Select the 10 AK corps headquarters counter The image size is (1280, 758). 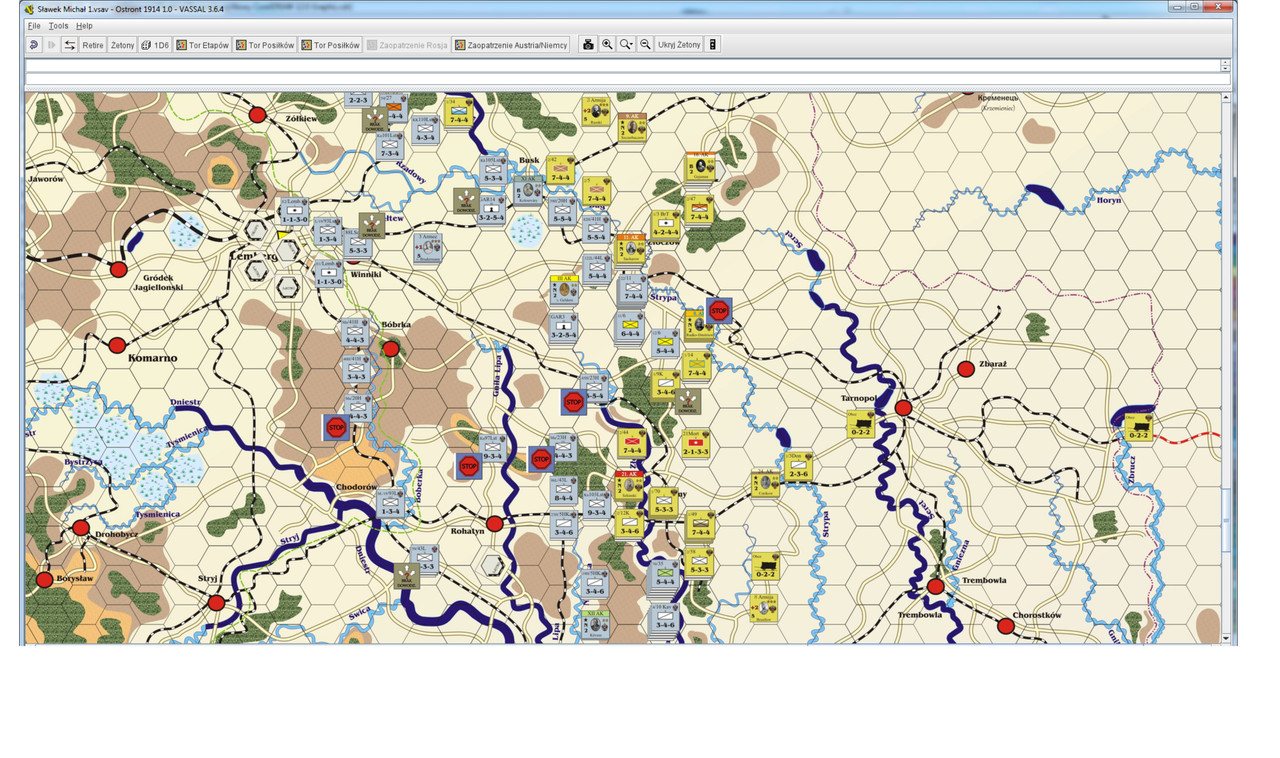701,168
